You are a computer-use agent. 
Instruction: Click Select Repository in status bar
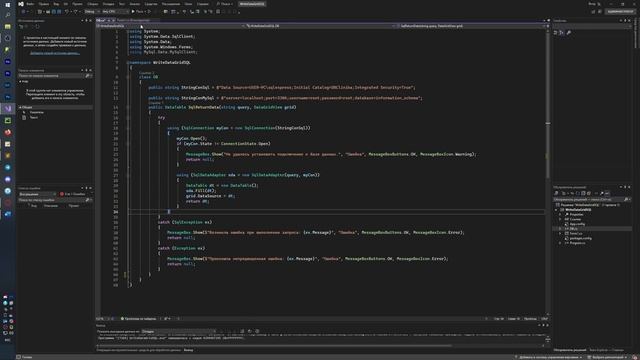tap(608, 357)
